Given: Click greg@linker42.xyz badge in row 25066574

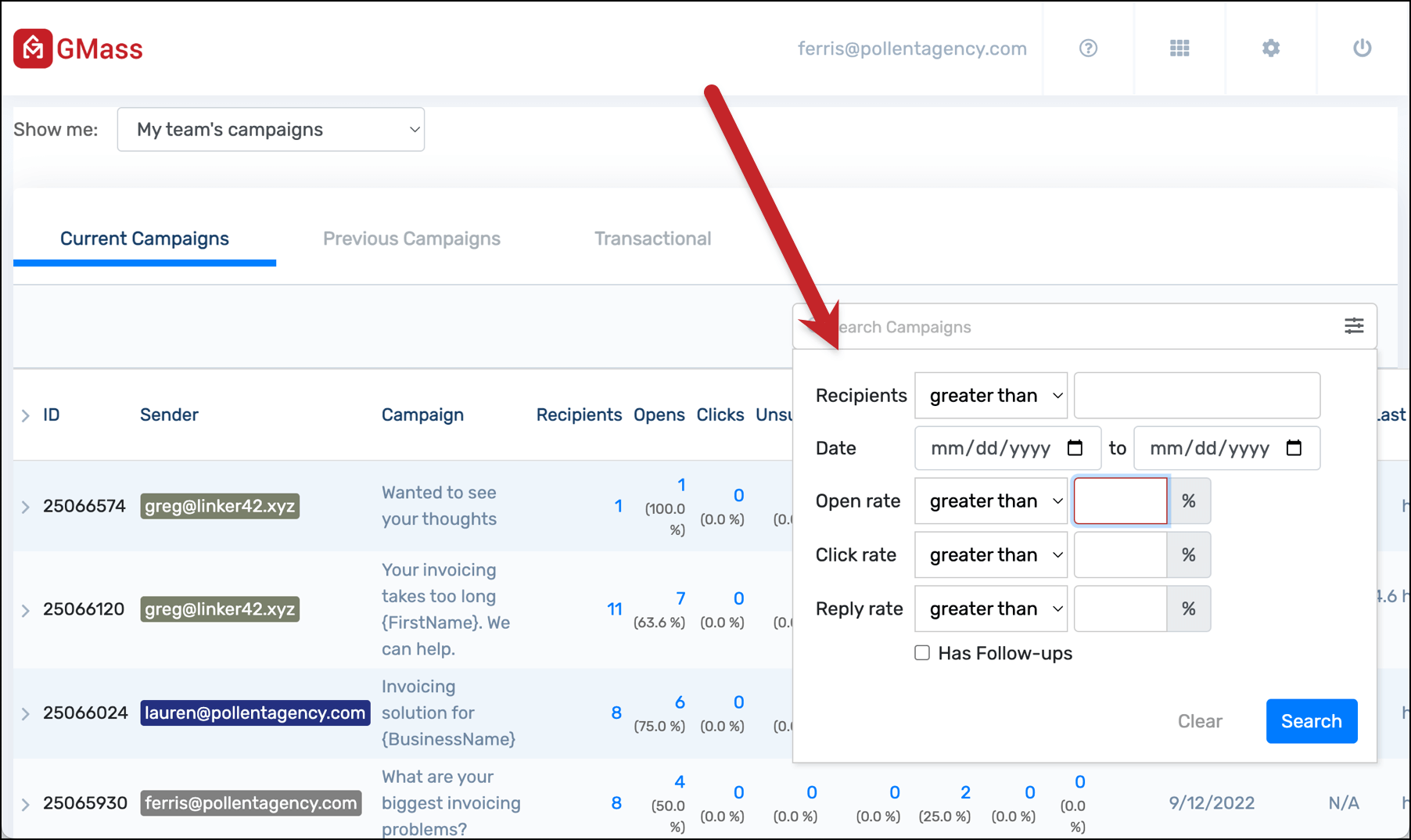Looking at the screenshot, I should [x=220, y=506].
